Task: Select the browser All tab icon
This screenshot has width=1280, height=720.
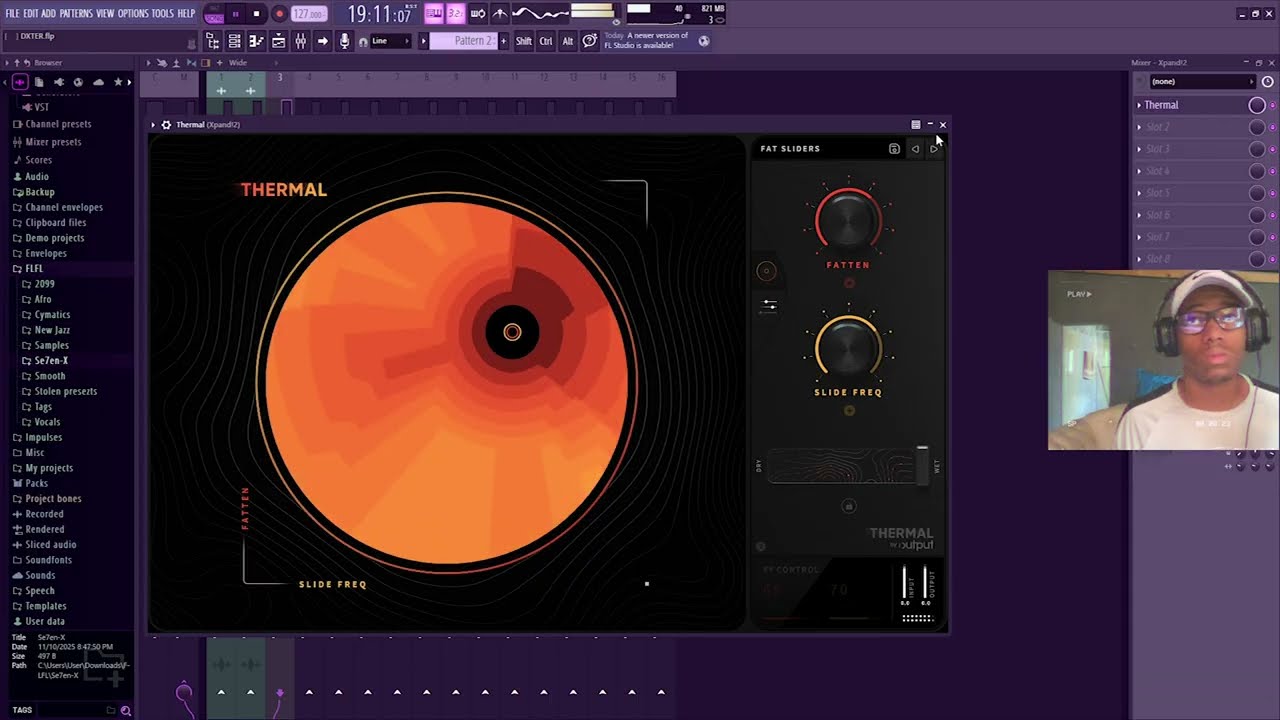Action: 20,82
